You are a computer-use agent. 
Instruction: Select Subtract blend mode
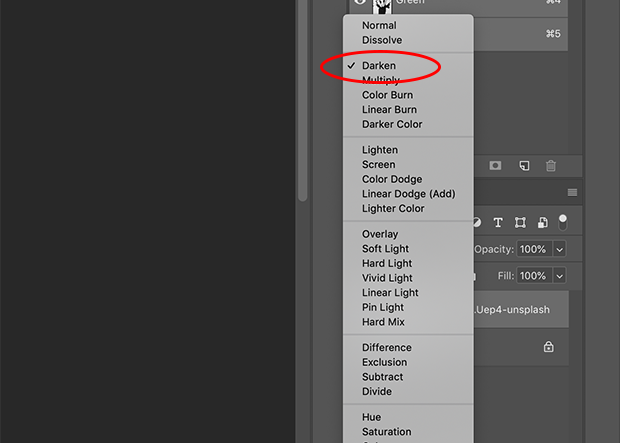(x=408, y=377)
